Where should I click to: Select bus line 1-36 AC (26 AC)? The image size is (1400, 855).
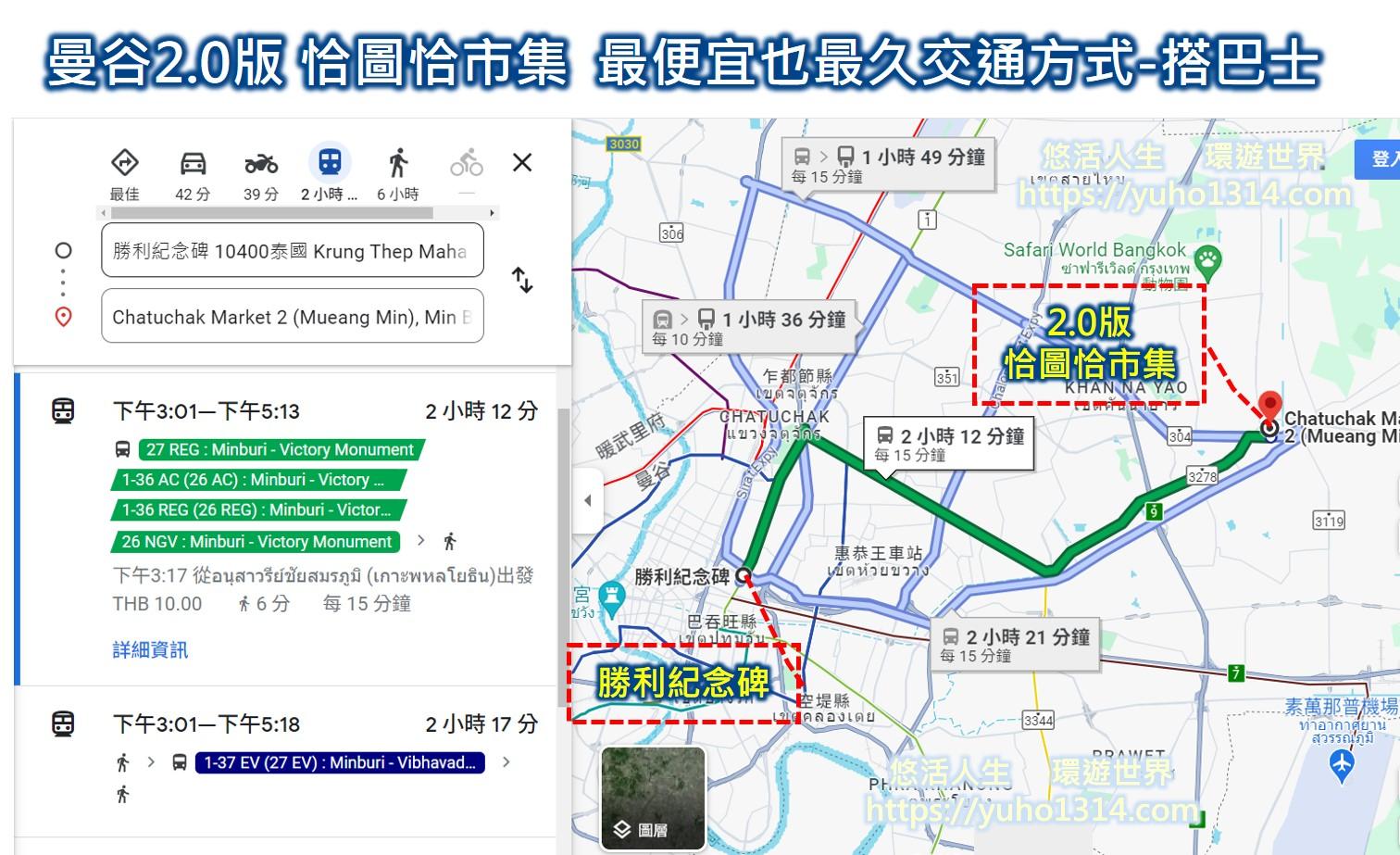click(x=257, y=480)
